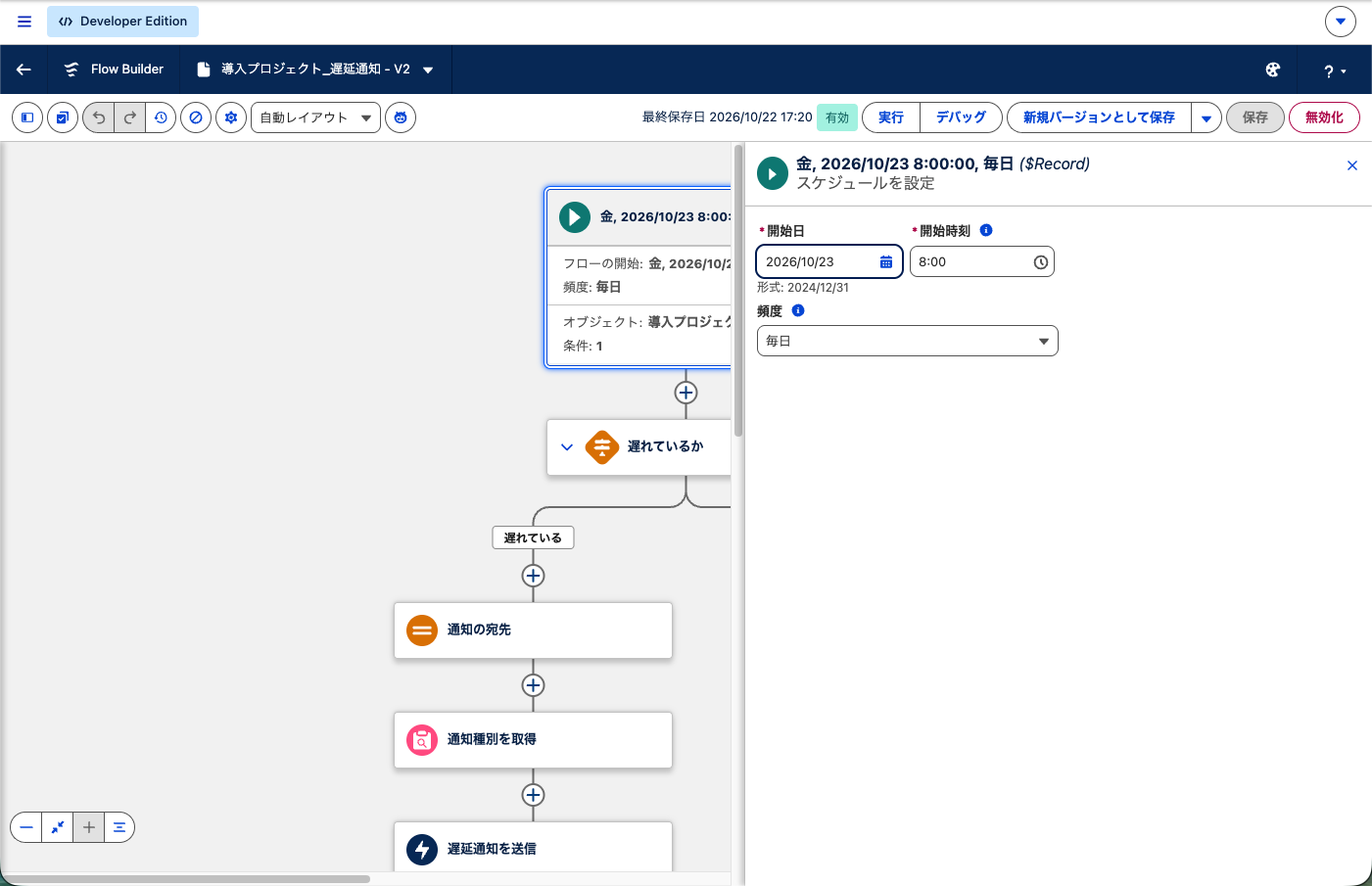The height and width of the screenshot is (886, 1372).
Task: Expand arrow beside 新規バージョンとして保存
Action: 1206,117
